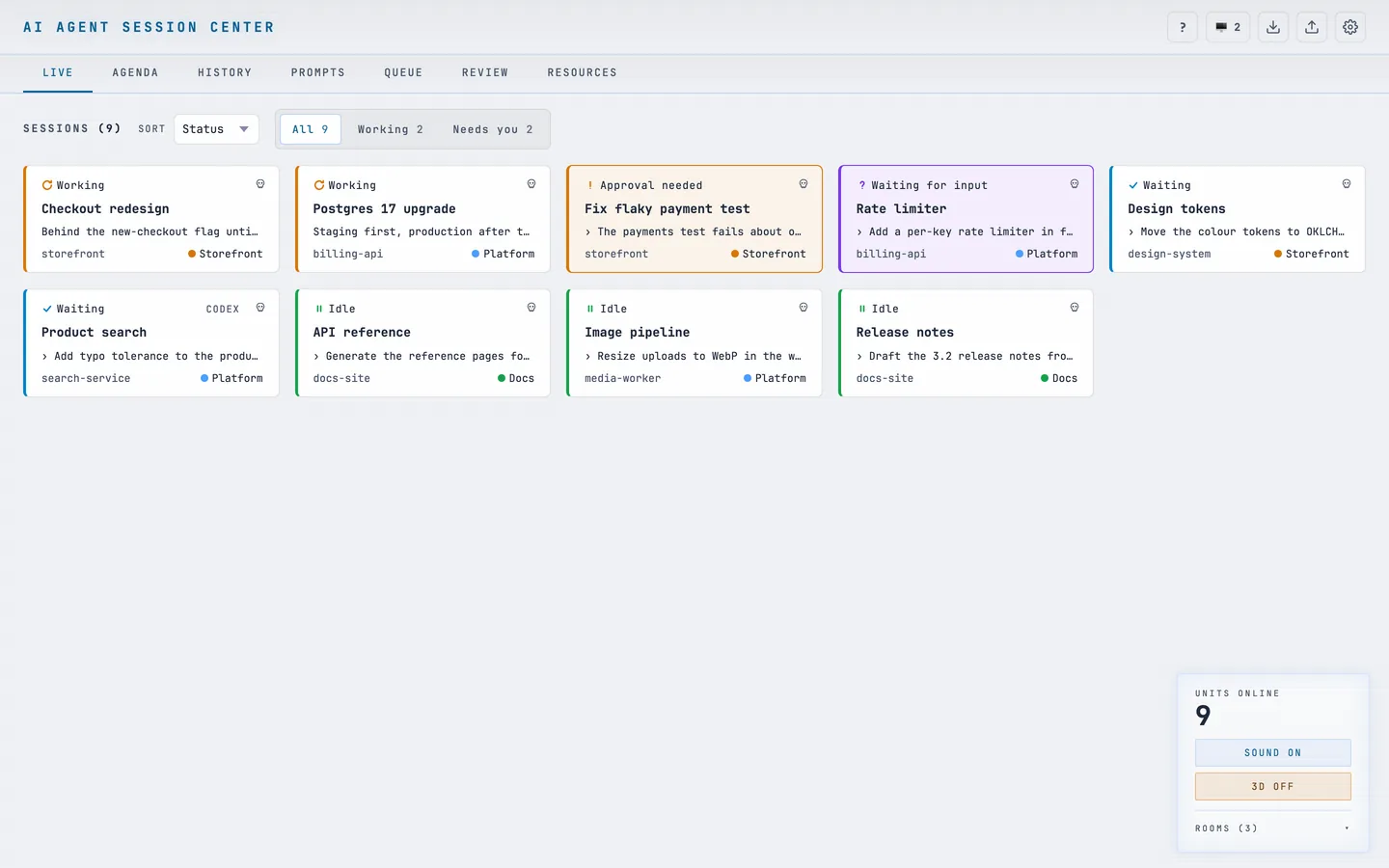Screen dimensions: 1389x868
Task: Open the monitor icon showing 2
Action: [x=1228, y=27]
